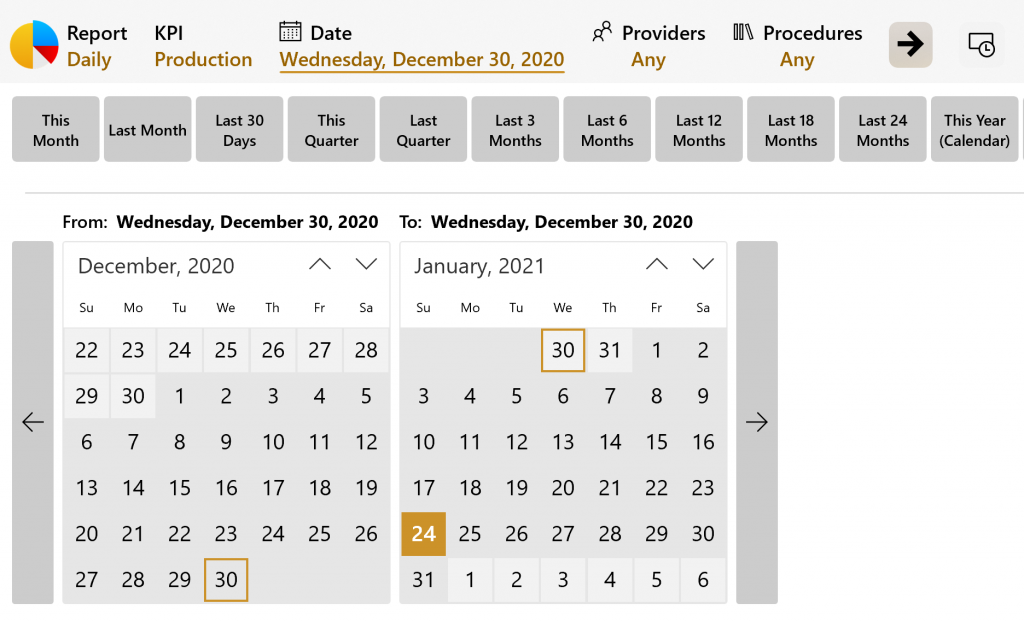This screenshot has width=1024, height=621.
Task: Open the clock history screen icon
Action: pos(981,45)
